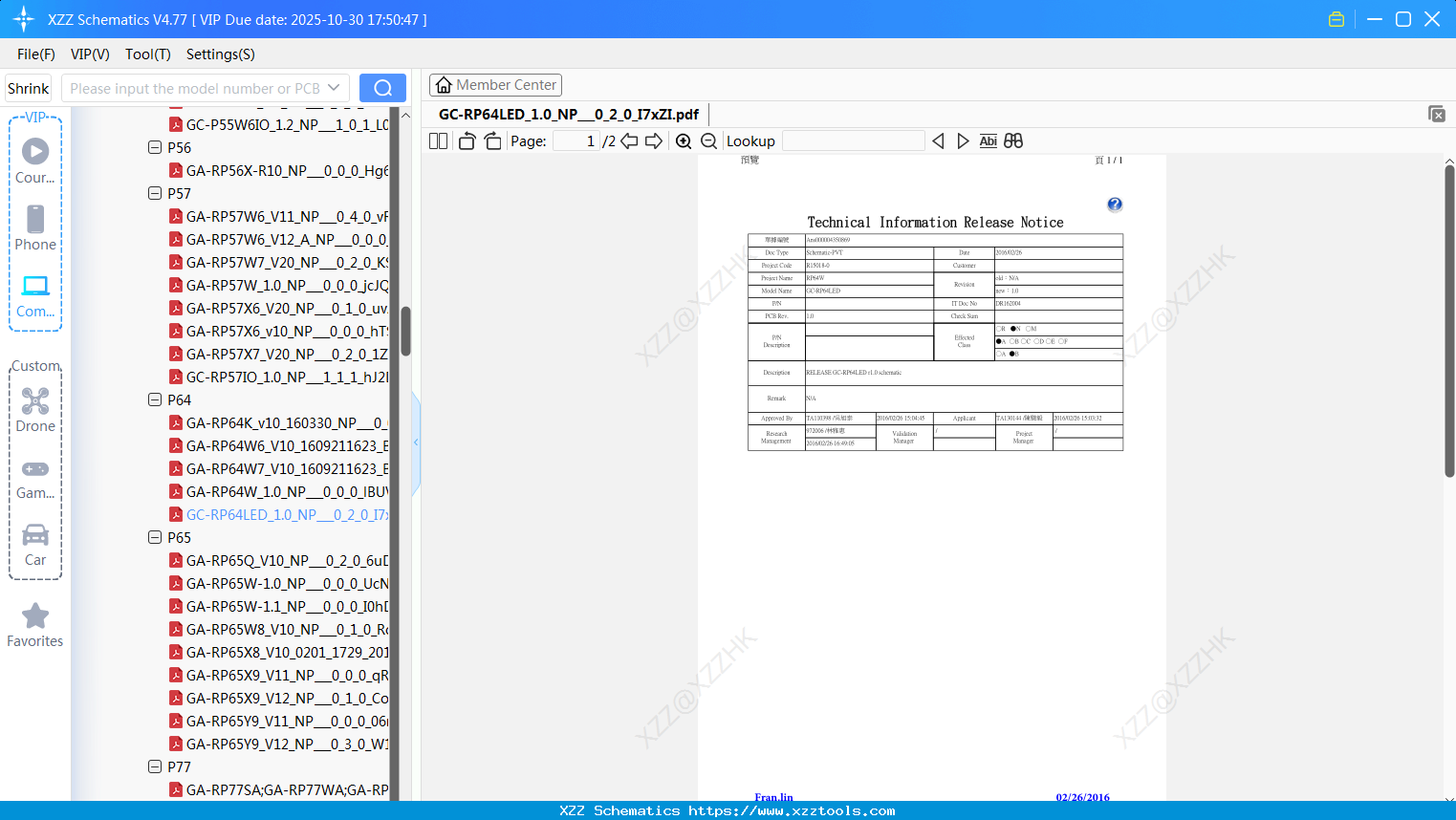Open GA-RP64W_1.0_NP file
Screen dimensions: 1456x820
click(x=279, y=491)
